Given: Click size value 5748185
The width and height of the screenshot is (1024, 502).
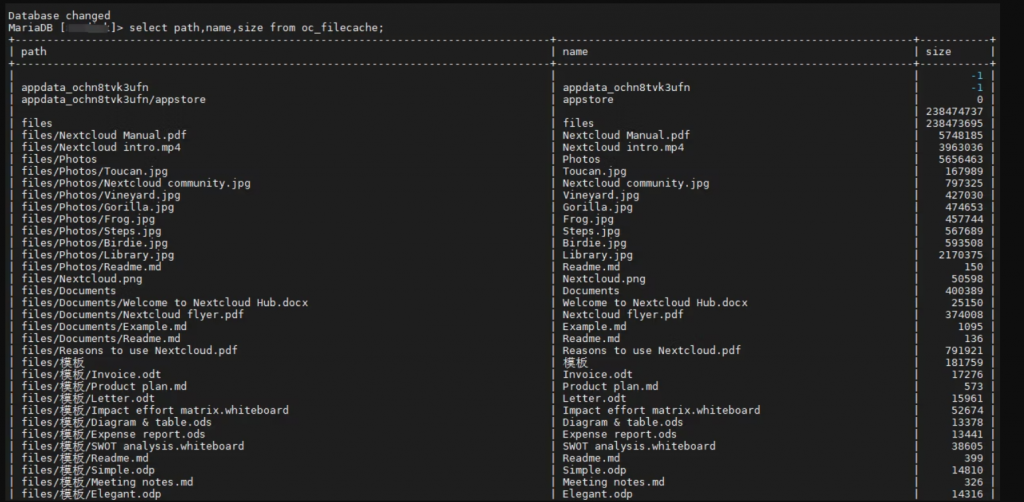Looking at the screenshot, I should [x=961, y=136].
